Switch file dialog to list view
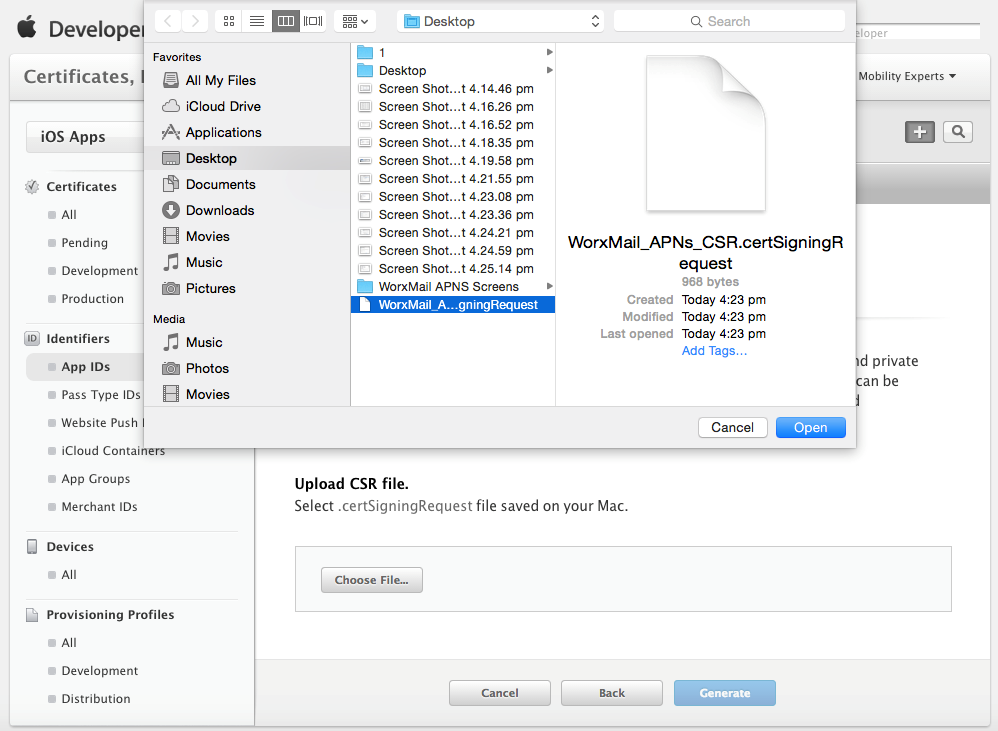 coord(257,21)
